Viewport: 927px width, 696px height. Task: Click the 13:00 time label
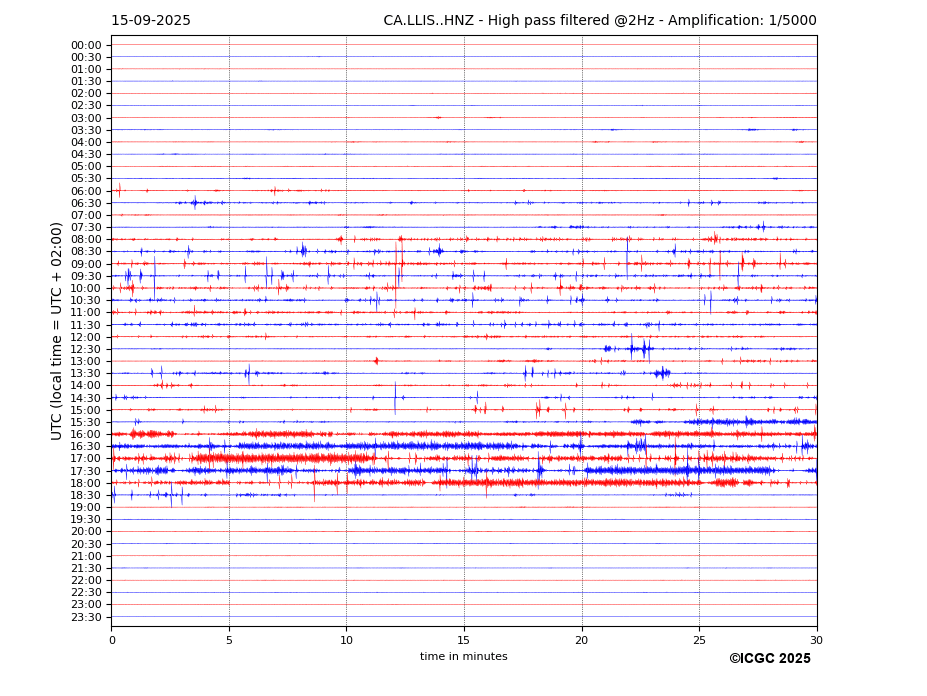pyautogui.click(x=86, y=361)
